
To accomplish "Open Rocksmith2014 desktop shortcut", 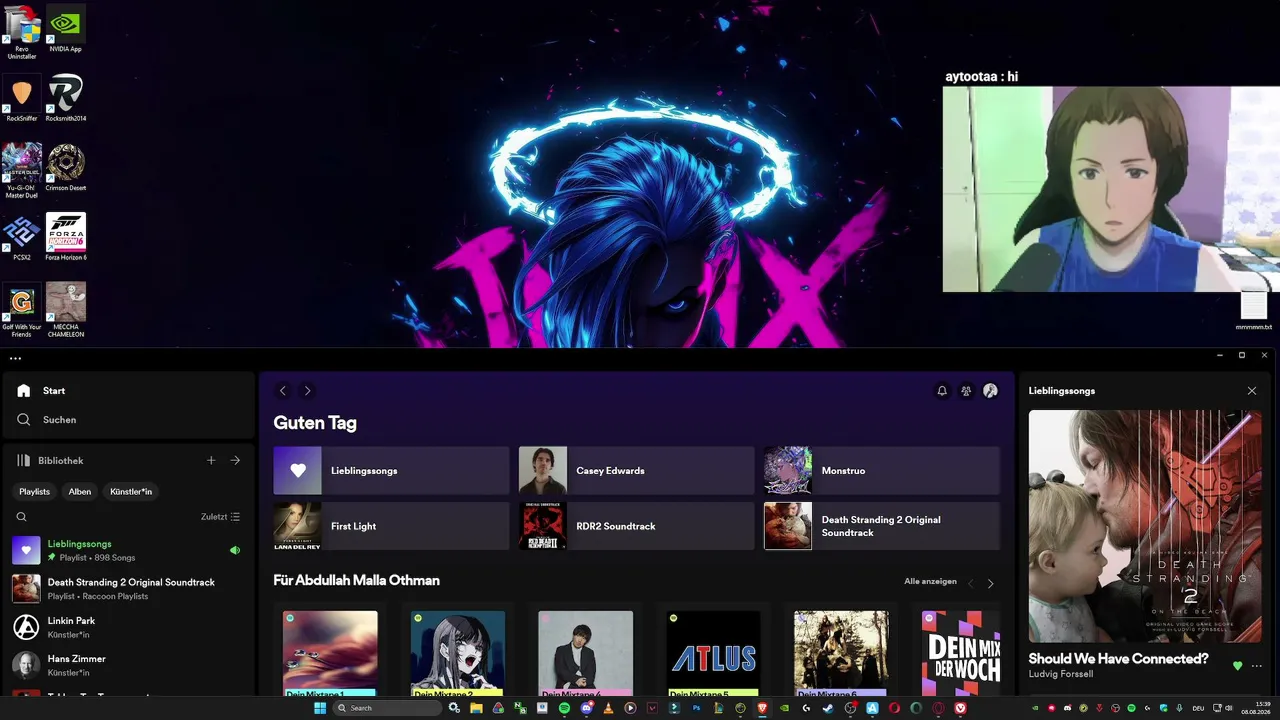I will (x=66, y=98).
